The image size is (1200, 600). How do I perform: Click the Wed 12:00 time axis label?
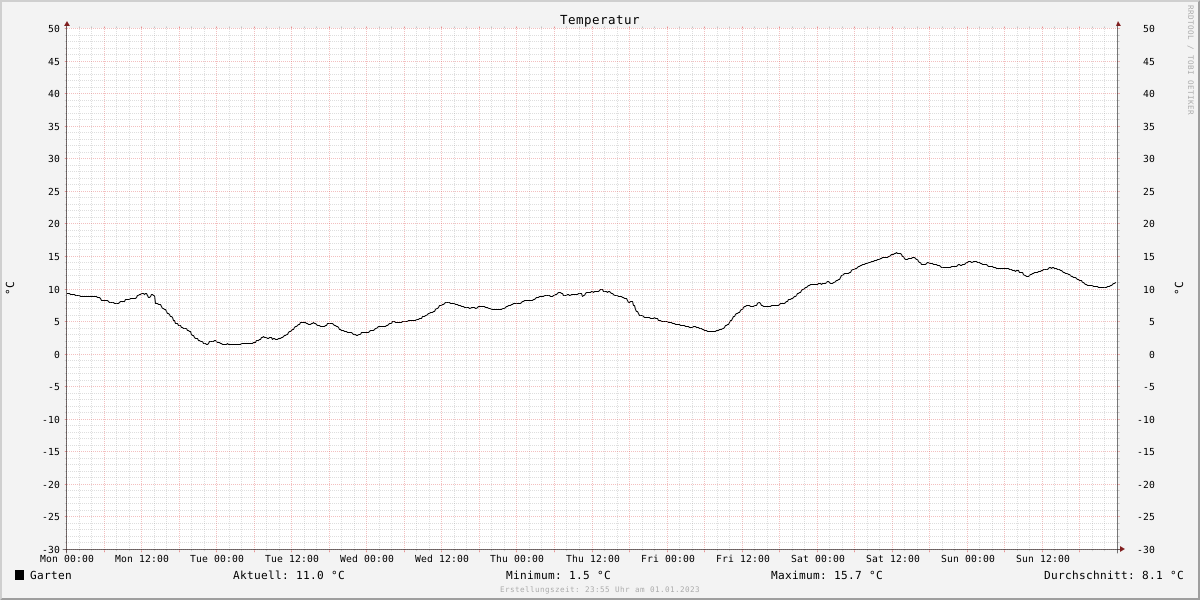(x=442, y=559)
